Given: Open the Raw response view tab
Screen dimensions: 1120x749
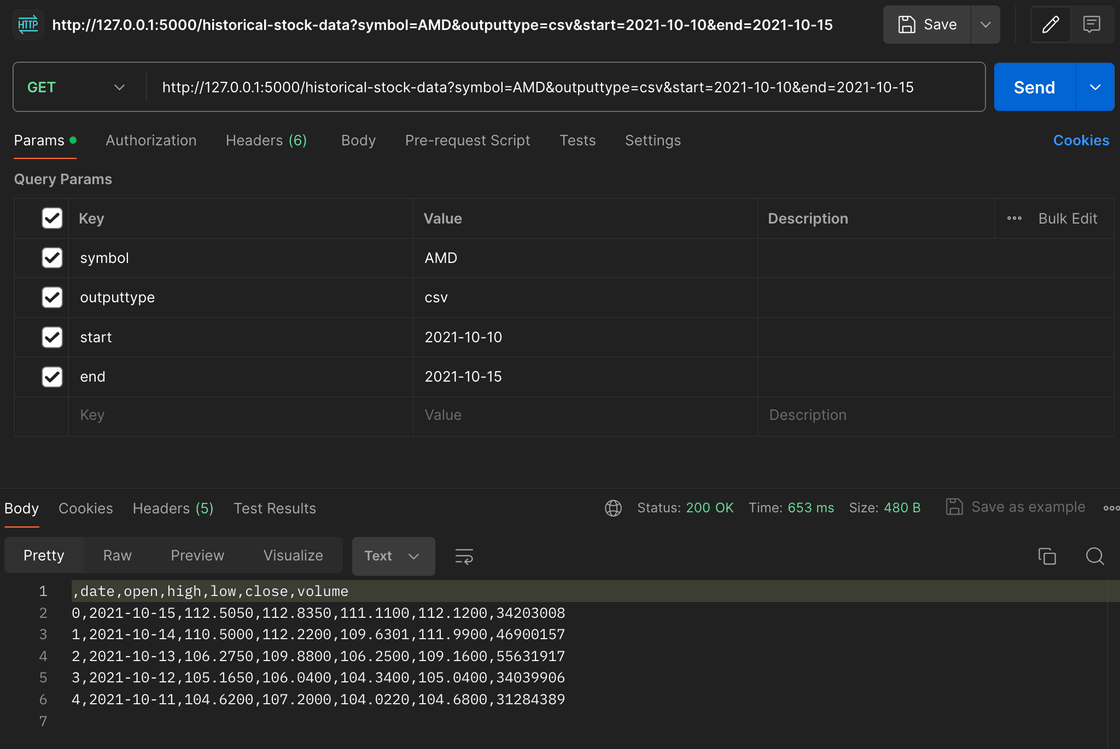Looking at the screenshot, I should click(117, 556).
